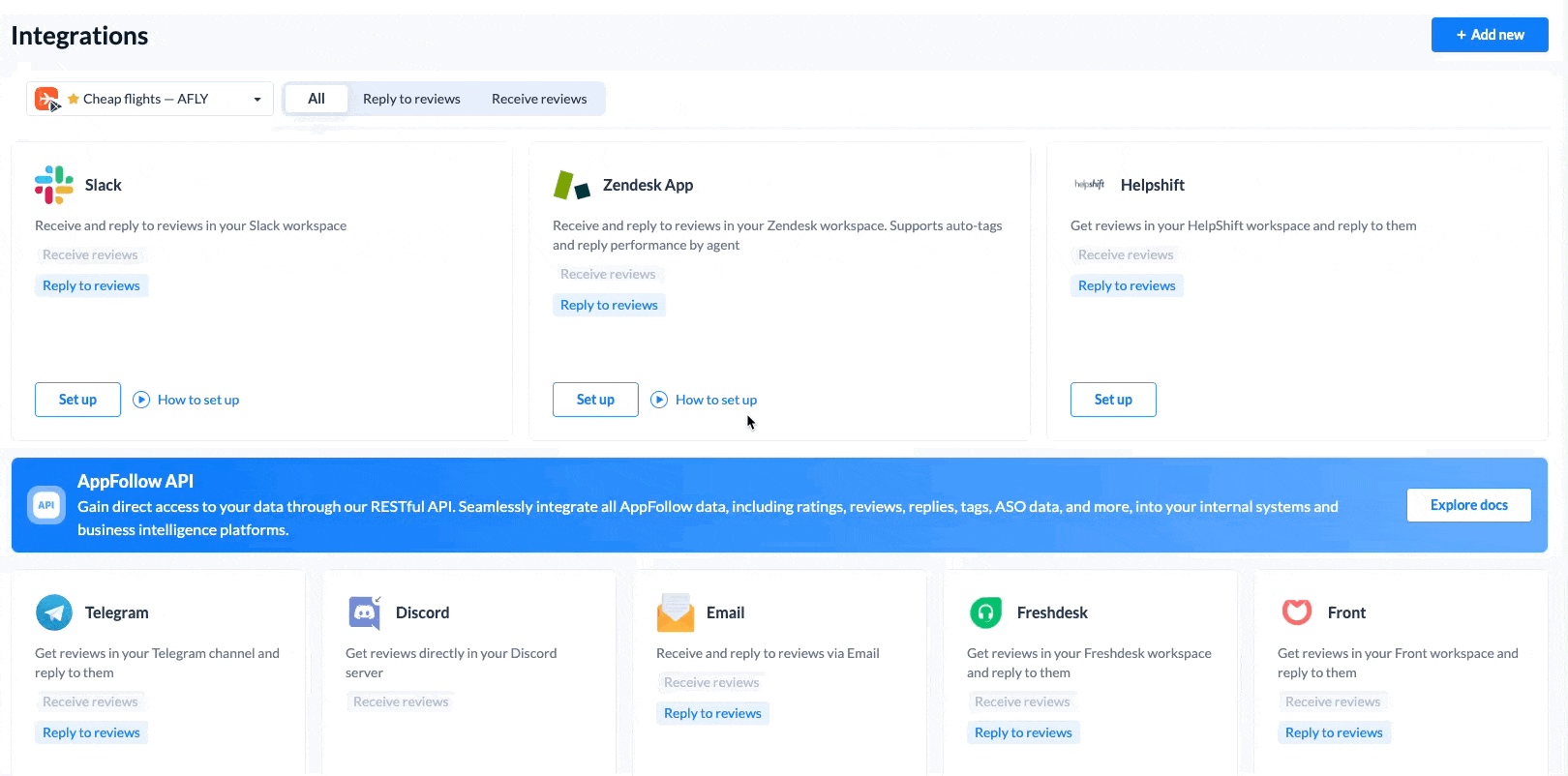Click Reply to reviews tag on Zendesk card
Screen dimensions: 1568x776
[x=609, y=305]
